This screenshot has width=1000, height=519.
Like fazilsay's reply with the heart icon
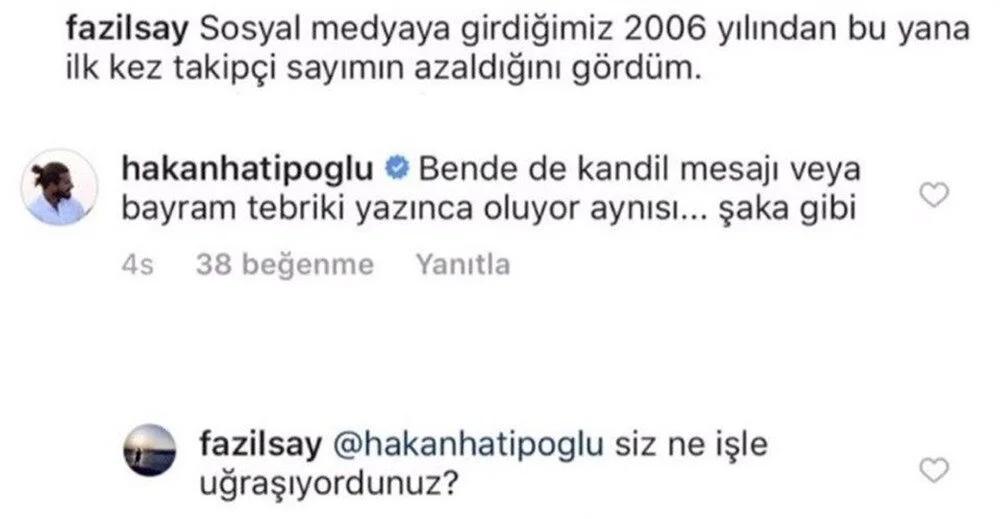(x=934, y=471)
